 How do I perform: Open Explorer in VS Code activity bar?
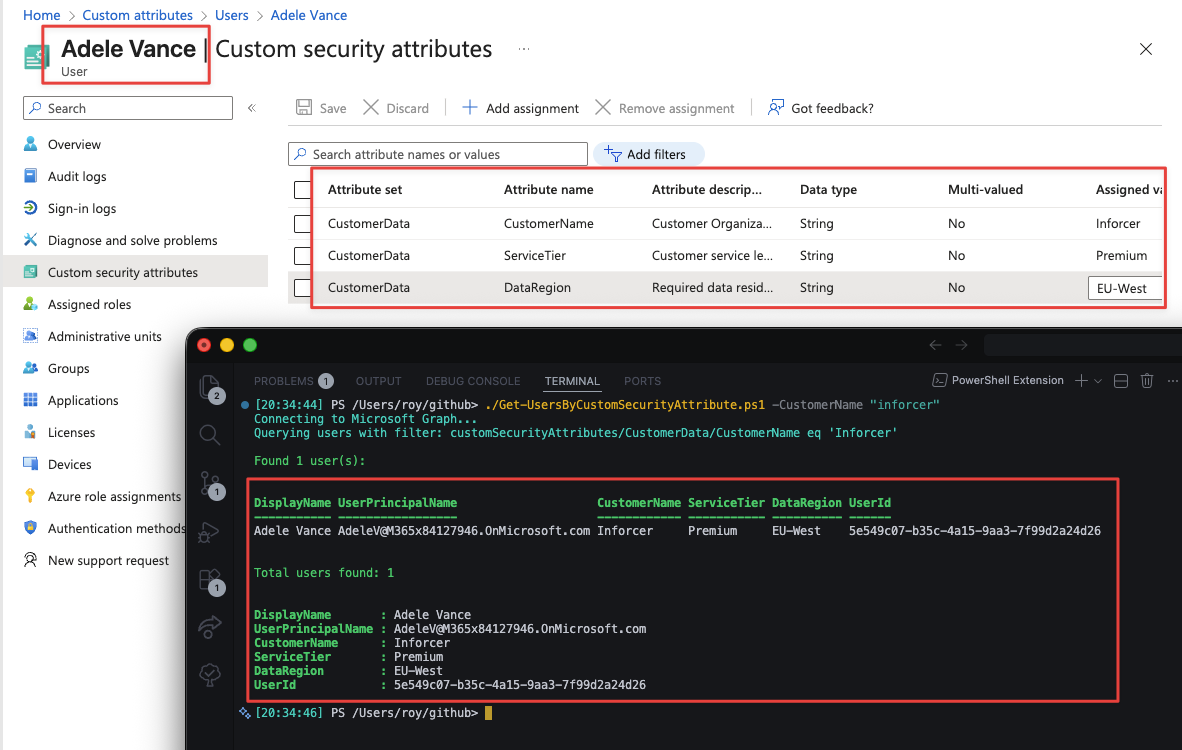209,387
